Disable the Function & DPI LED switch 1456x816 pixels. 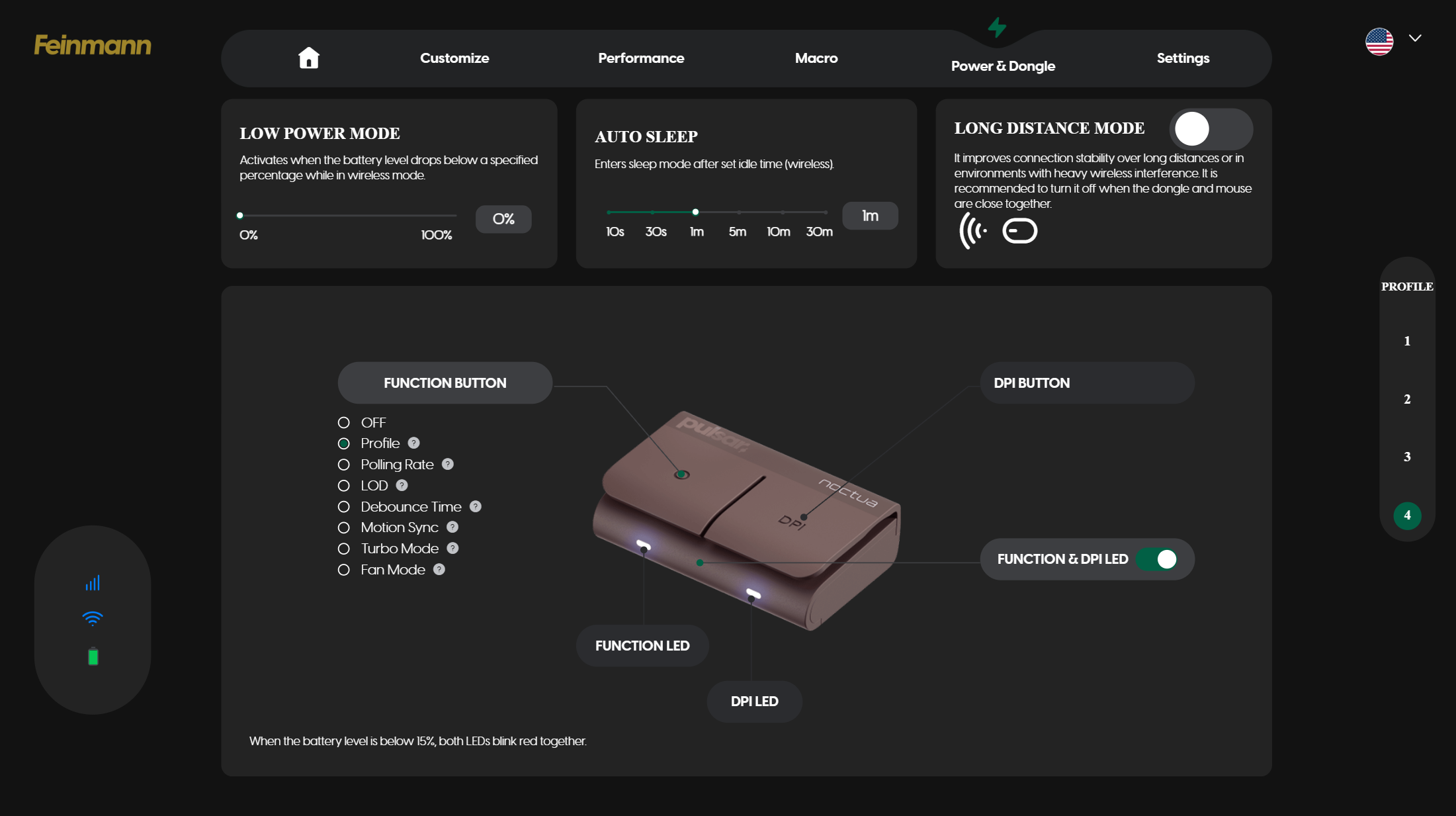click(x=1158, y=559)
